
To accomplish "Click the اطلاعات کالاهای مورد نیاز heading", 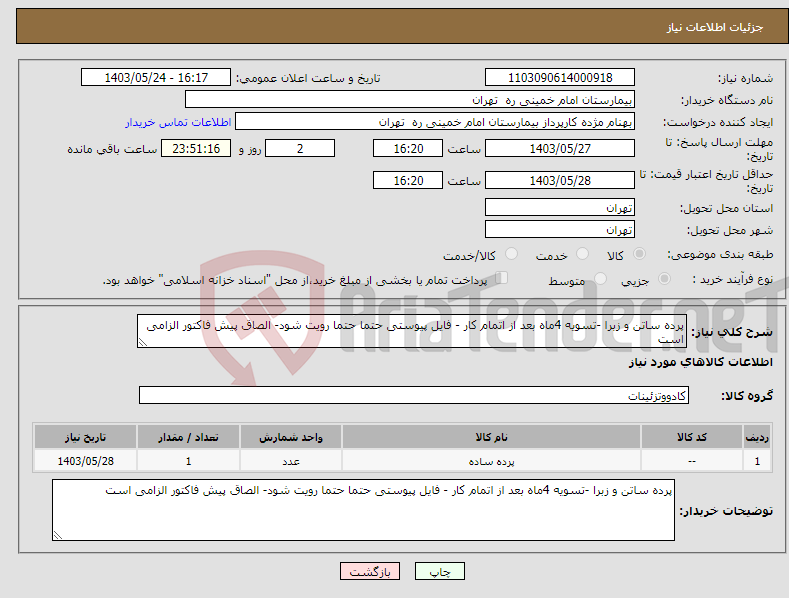I will pyautogui.click(x=700, y=362).
